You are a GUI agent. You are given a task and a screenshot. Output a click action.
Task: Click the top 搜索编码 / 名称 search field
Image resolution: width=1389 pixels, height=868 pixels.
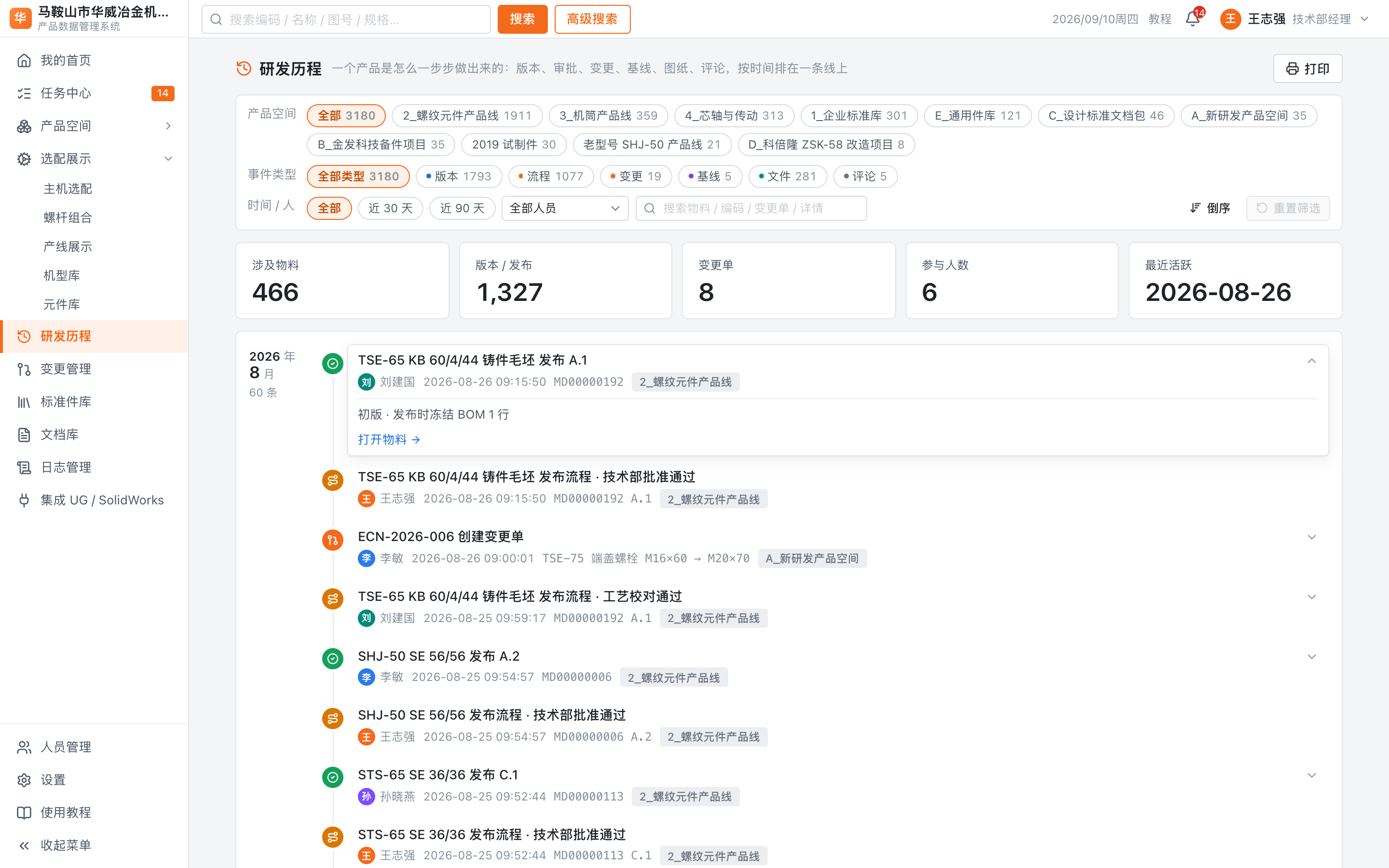pos(346,19)
